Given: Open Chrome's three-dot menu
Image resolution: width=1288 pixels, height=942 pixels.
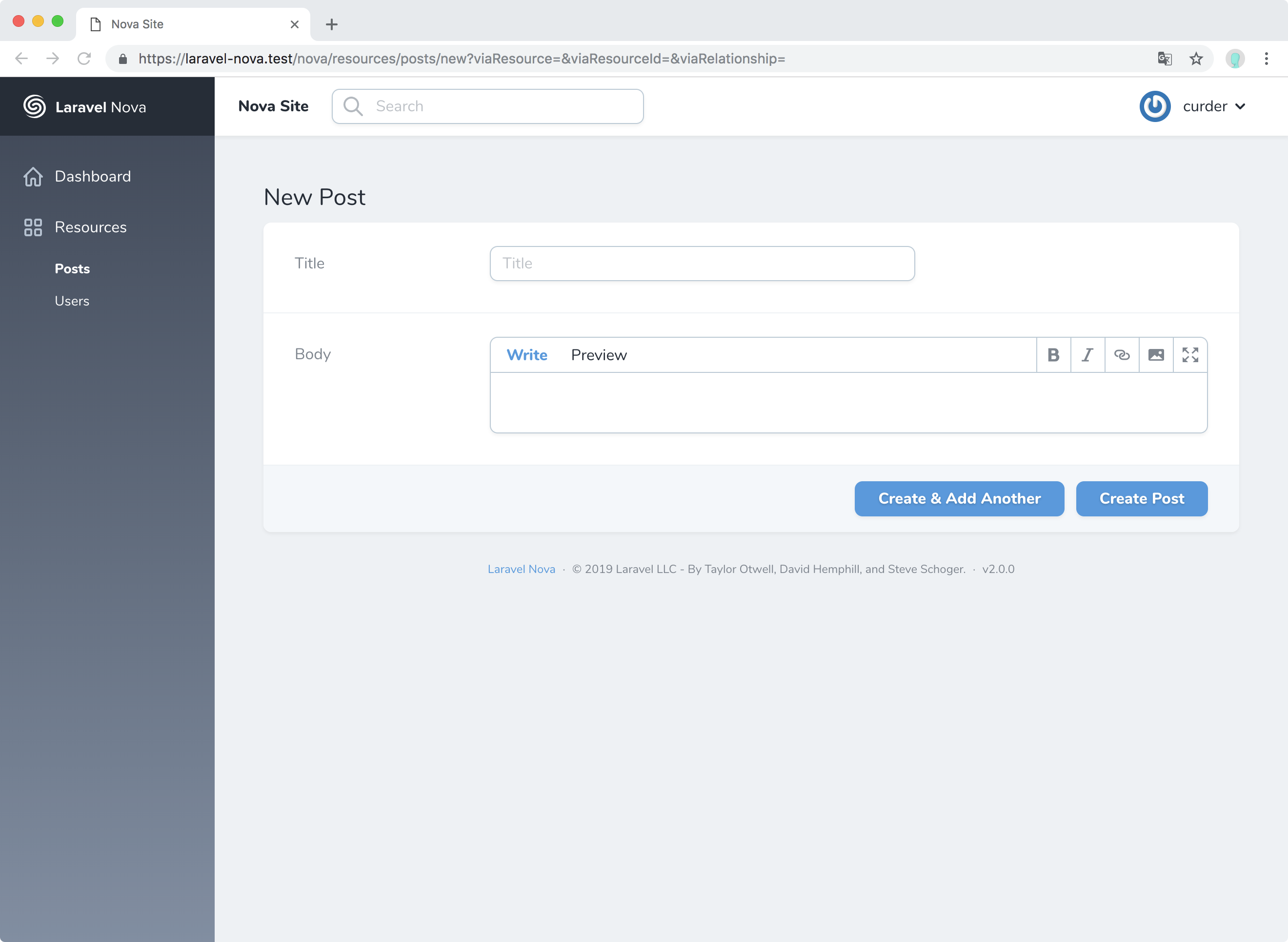Looking at the screenshot, I should (x=1267, y=59).
